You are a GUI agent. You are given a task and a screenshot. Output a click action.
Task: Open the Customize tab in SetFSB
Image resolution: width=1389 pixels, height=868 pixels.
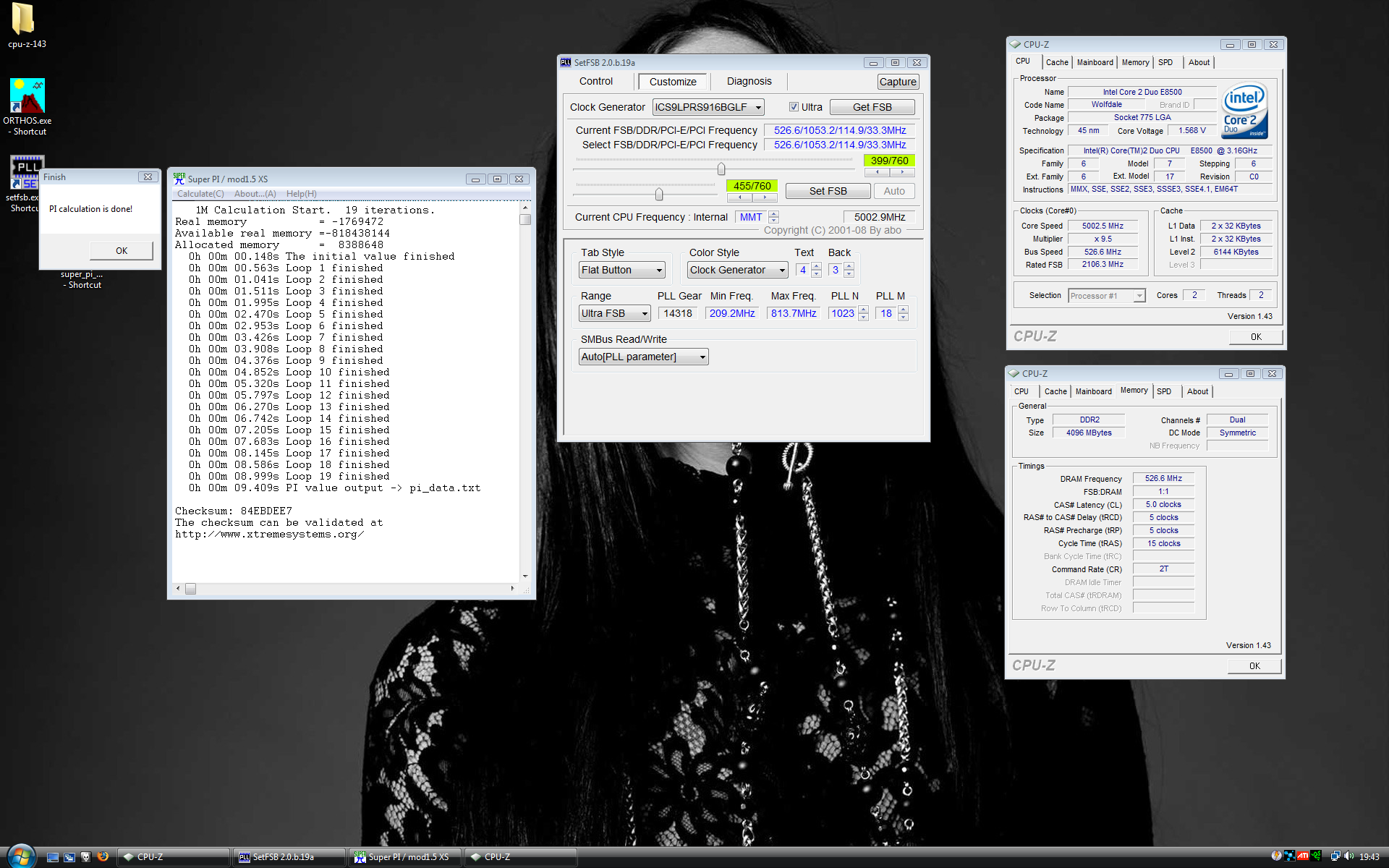[x=673, y=82]
